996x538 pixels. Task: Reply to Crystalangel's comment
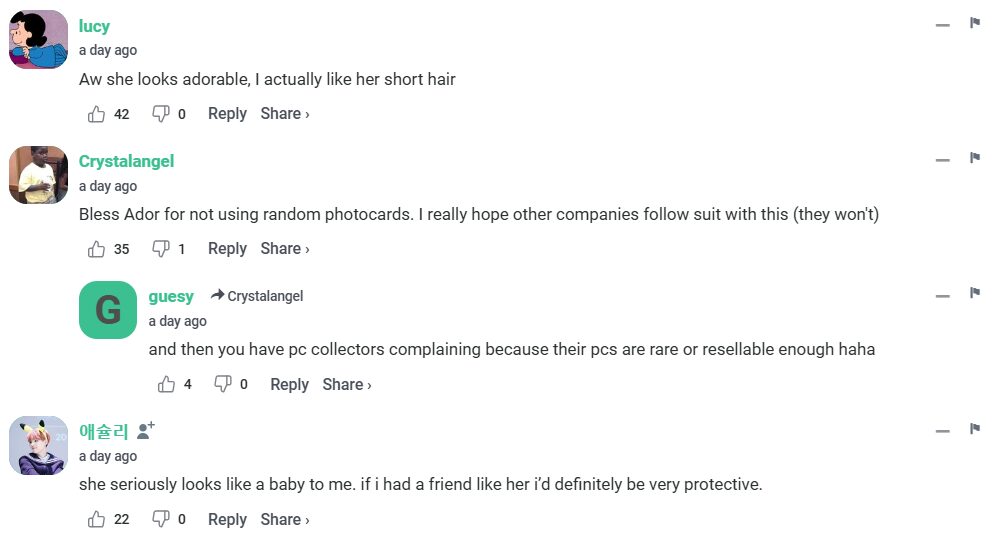click(227, 249)
